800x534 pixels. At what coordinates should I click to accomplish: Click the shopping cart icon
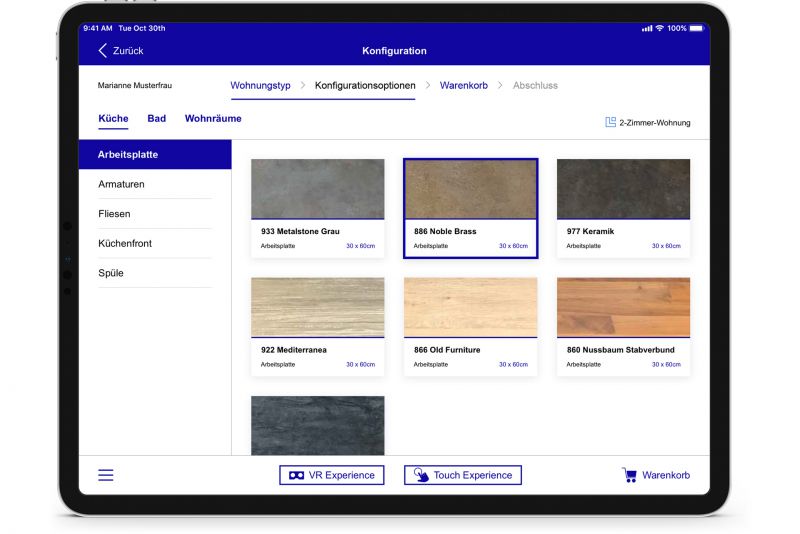[x=629, y=475]
